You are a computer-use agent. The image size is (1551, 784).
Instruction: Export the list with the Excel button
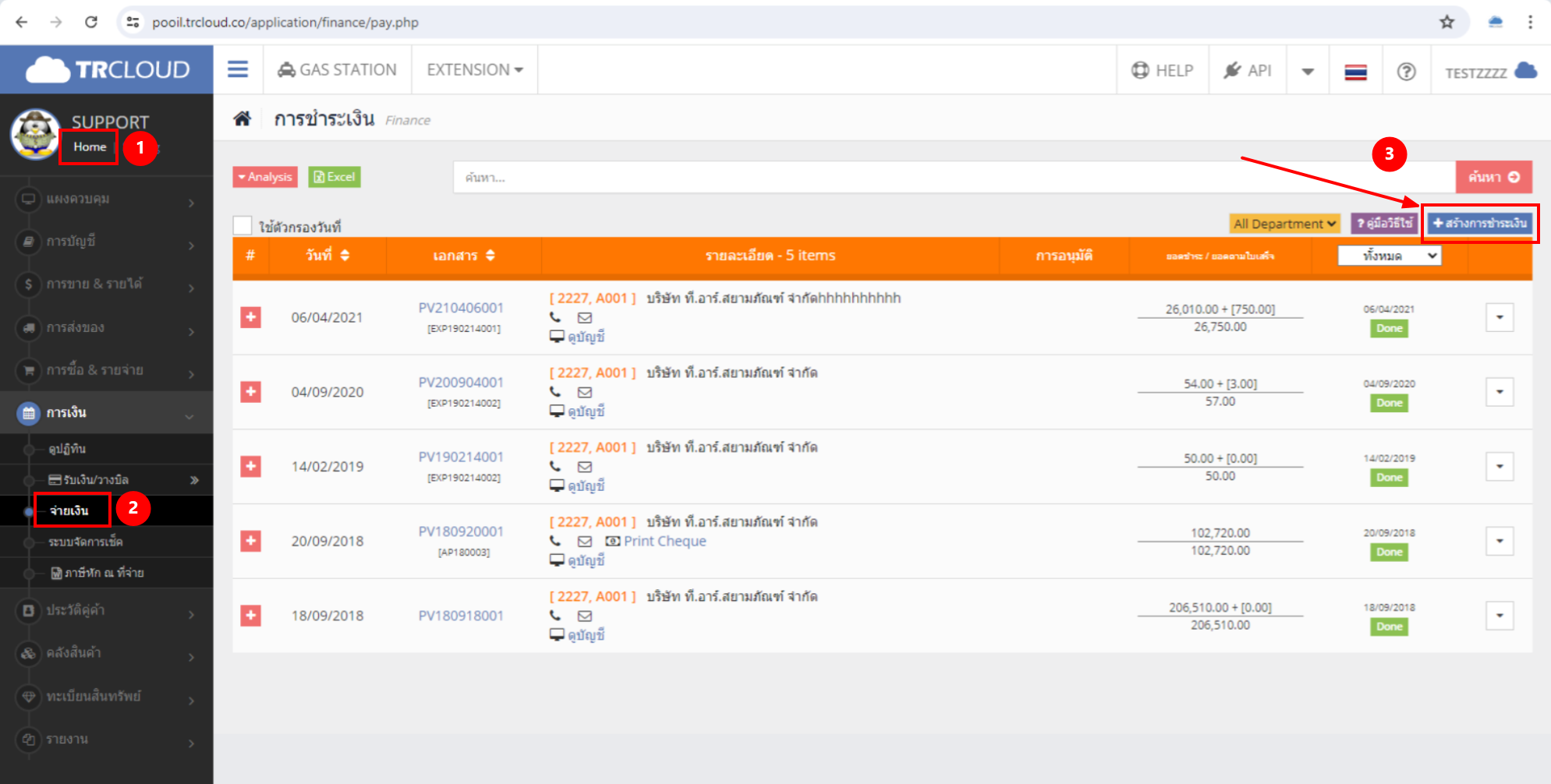(334, 177)
